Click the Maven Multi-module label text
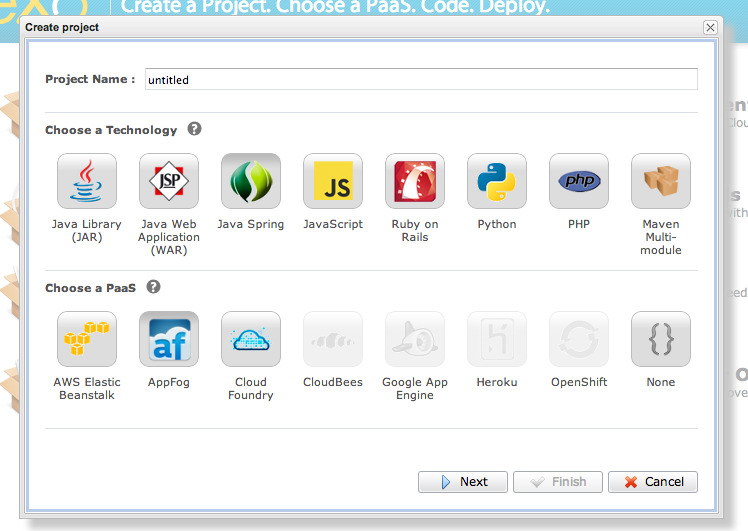The height and width of the screenshot is (531, 748). pyautogui.click(x=661, y=237)
